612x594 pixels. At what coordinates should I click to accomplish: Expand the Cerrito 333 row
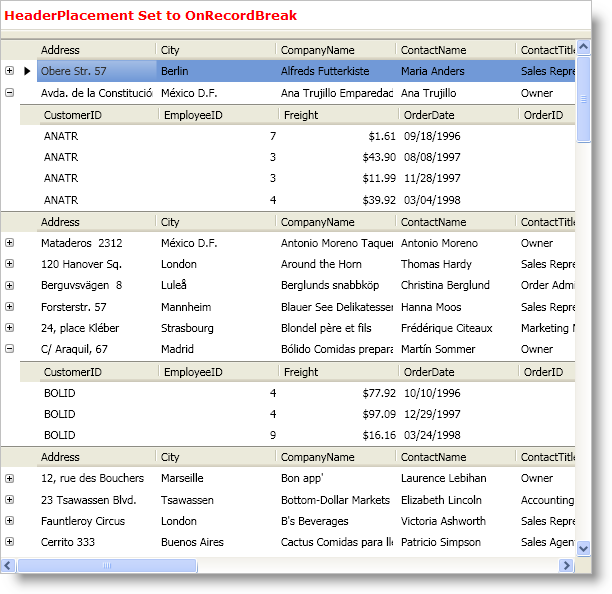tap(9, 542)
